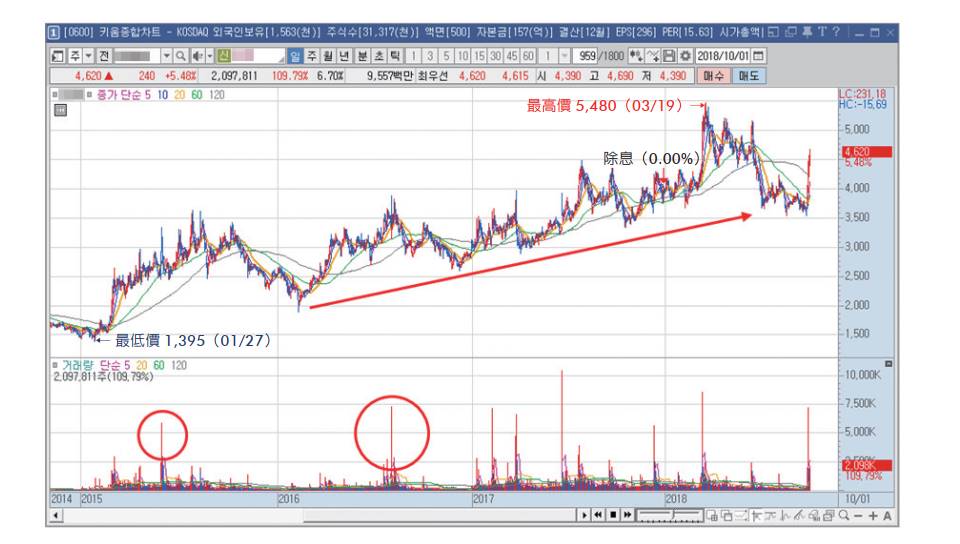Select the 월 monthly chart tab
The height and width of the screenshot is (544, 960).
(x=328, y=56)
